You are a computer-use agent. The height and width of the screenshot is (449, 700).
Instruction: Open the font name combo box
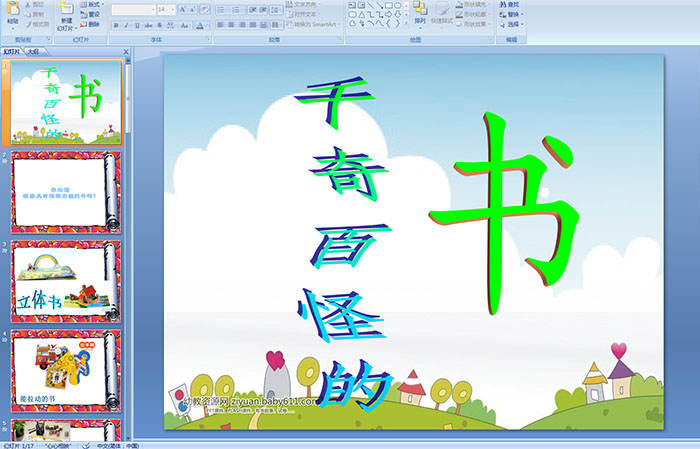click(133, 9)
